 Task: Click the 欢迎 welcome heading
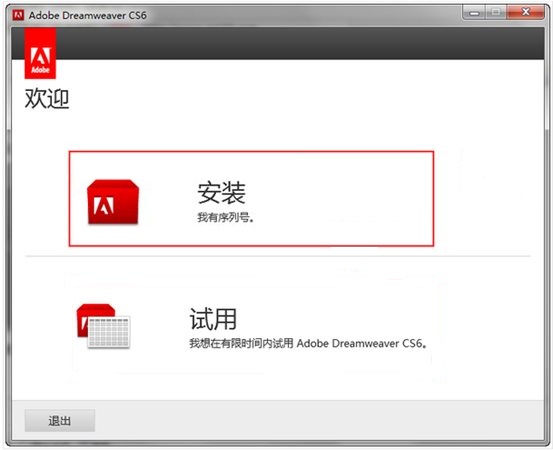point(47,98)
